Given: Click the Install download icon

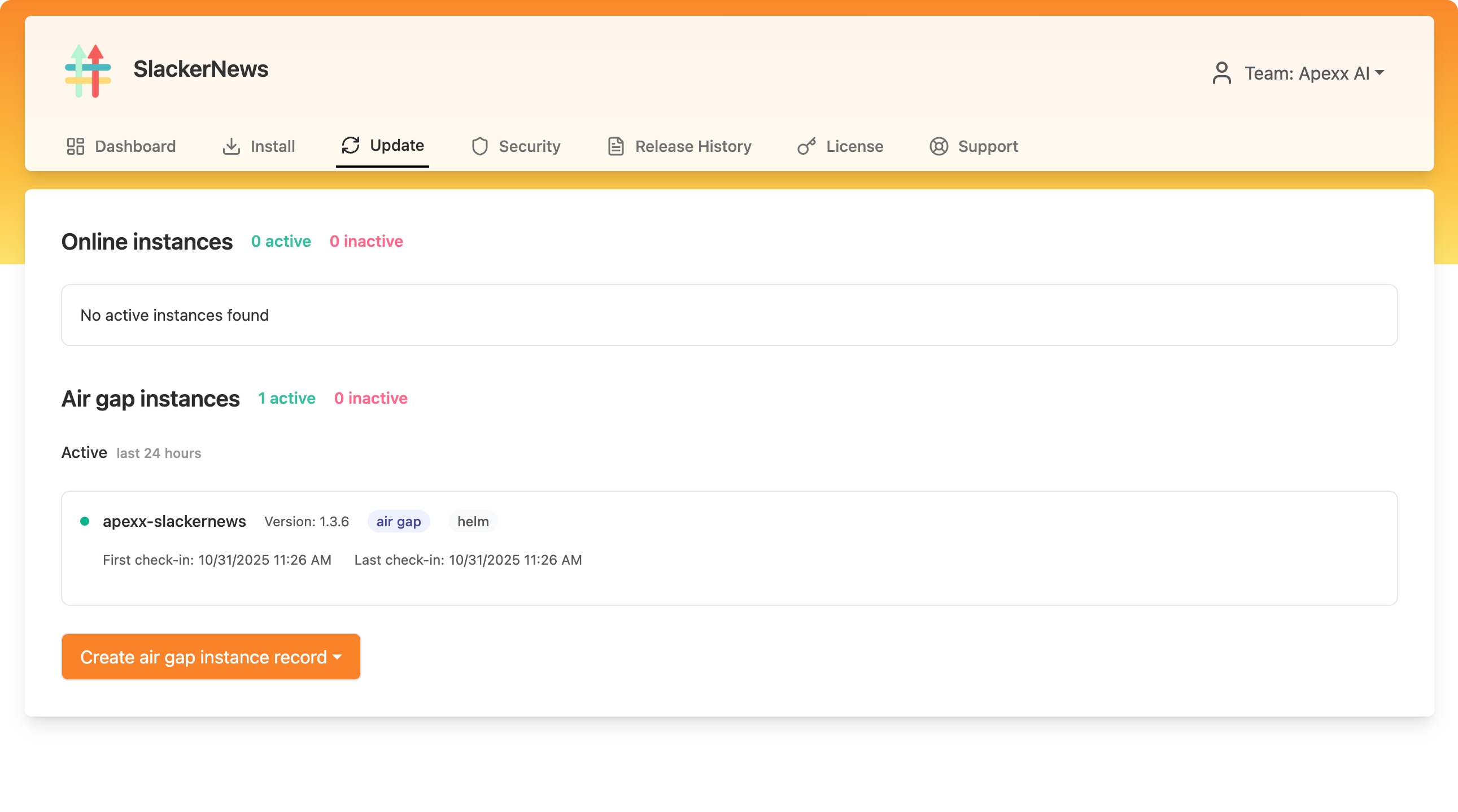Looking at the screenshot, I should tap(232, 146).
